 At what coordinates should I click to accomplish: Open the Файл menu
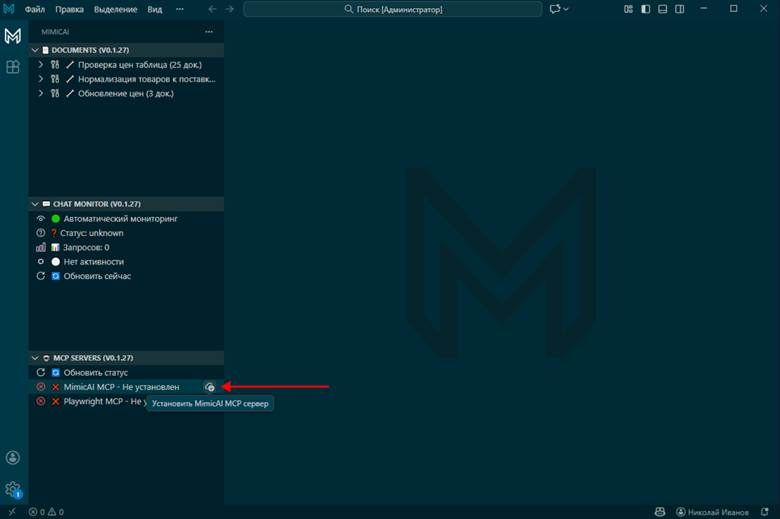(x=35, y=9)
